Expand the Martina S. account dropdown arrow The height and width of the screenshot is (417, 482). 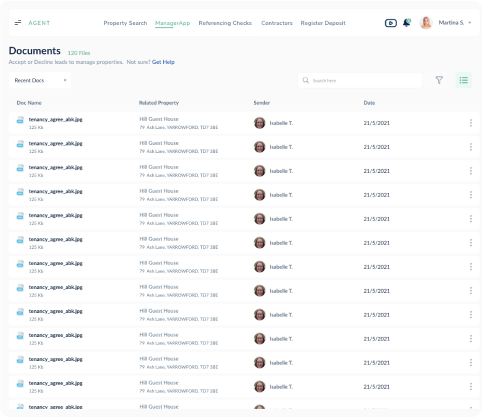point(470,23)
